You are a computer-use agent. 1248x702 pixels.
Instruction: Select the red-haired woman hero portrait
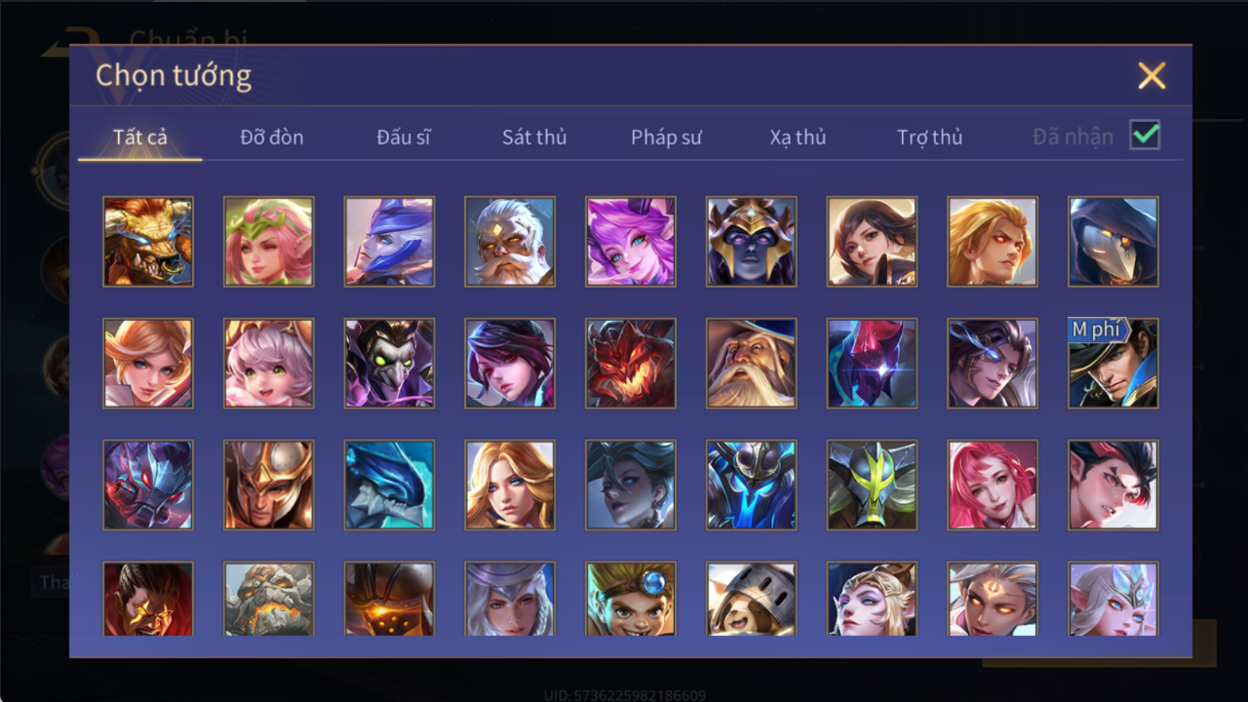click(992, 485)
